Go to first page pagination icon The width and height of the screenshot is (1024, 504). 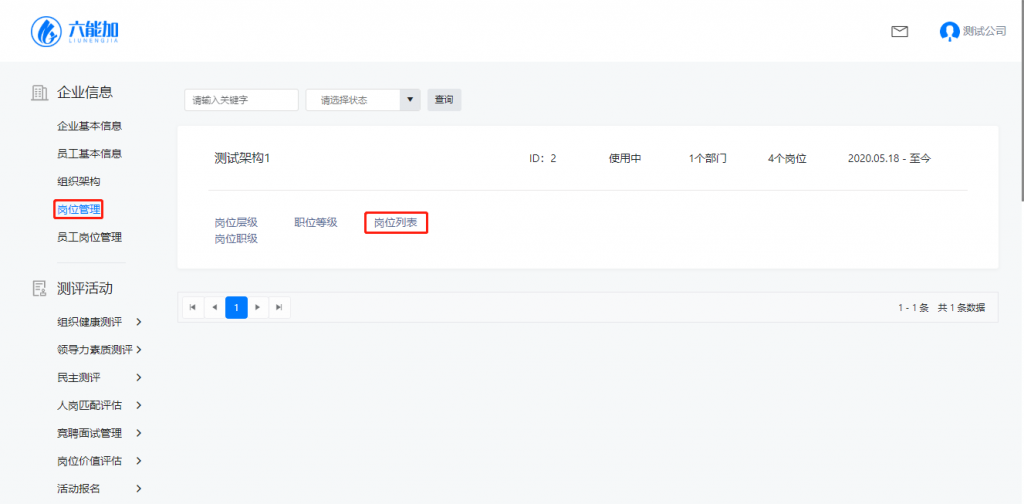pos(192,307)
